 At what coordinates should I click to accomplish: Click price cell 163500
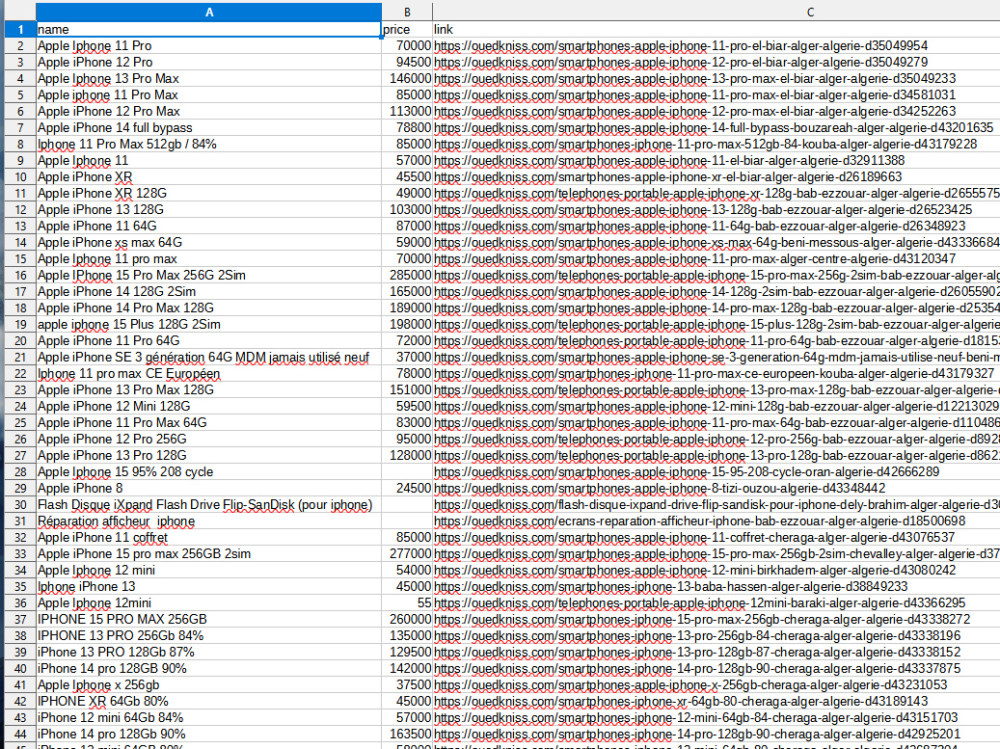pos(407,734)
